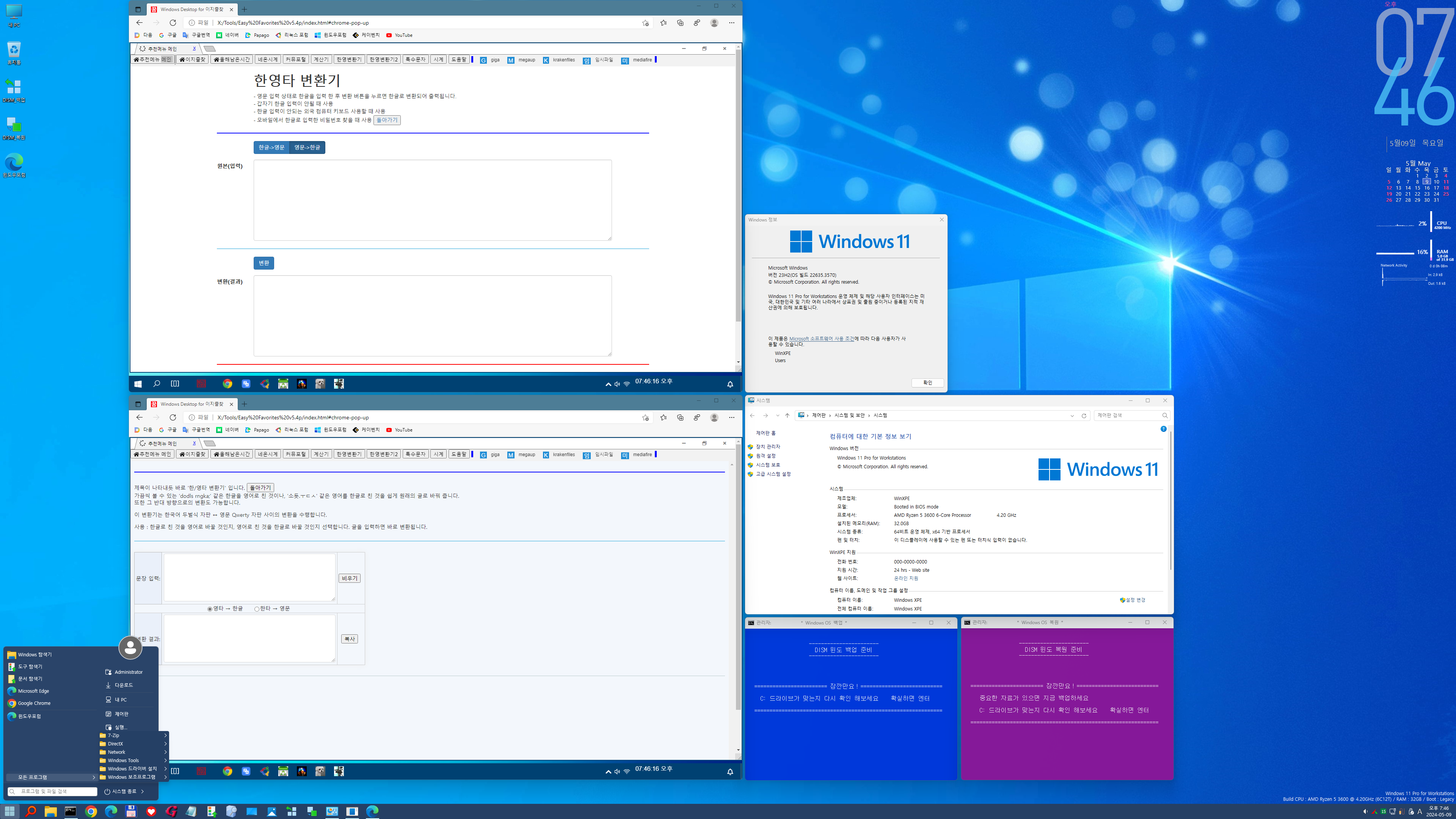Expand the Windows 보조프로그램 folder
Screen dimensions: 1456x819
click(133, 777)
